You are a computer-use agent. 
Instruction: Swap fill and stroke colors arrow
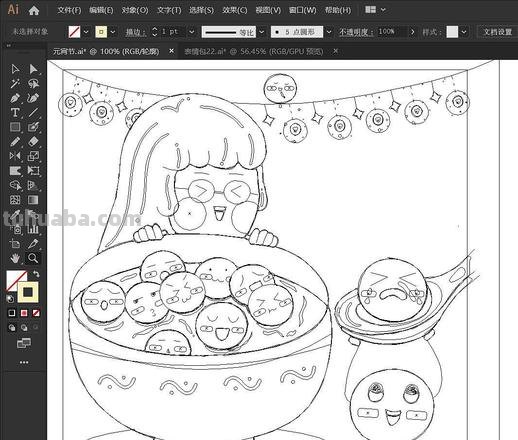[36, 274]
